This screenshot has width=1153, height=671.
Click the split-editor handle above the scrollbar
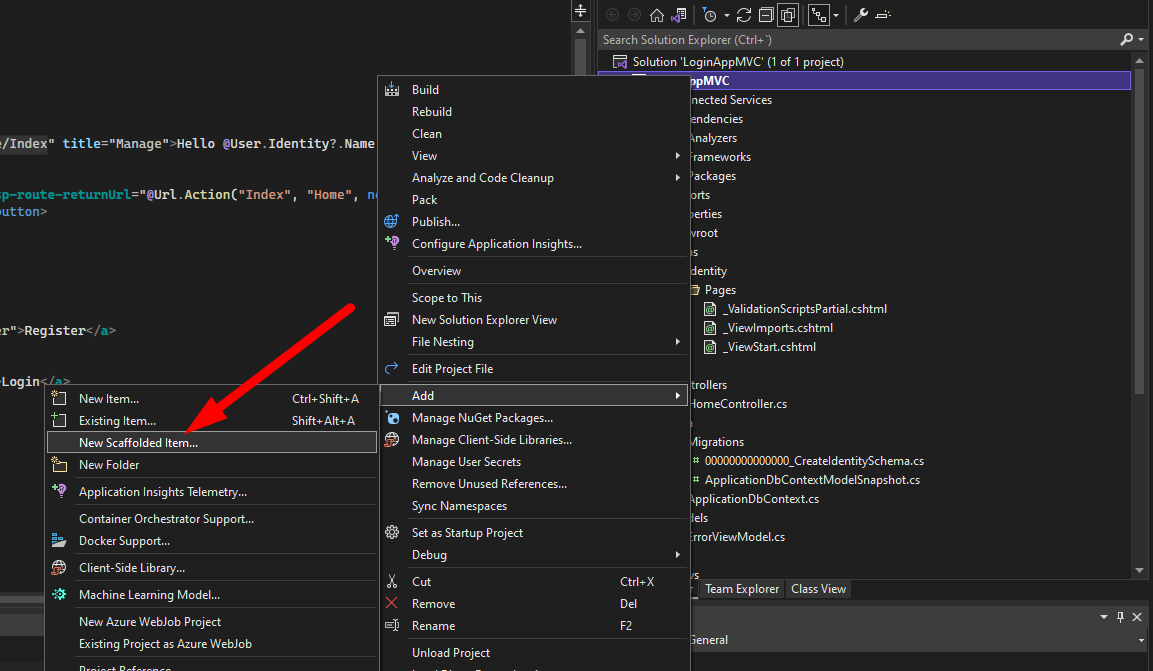pyautogui.click(x=580, y=11)
